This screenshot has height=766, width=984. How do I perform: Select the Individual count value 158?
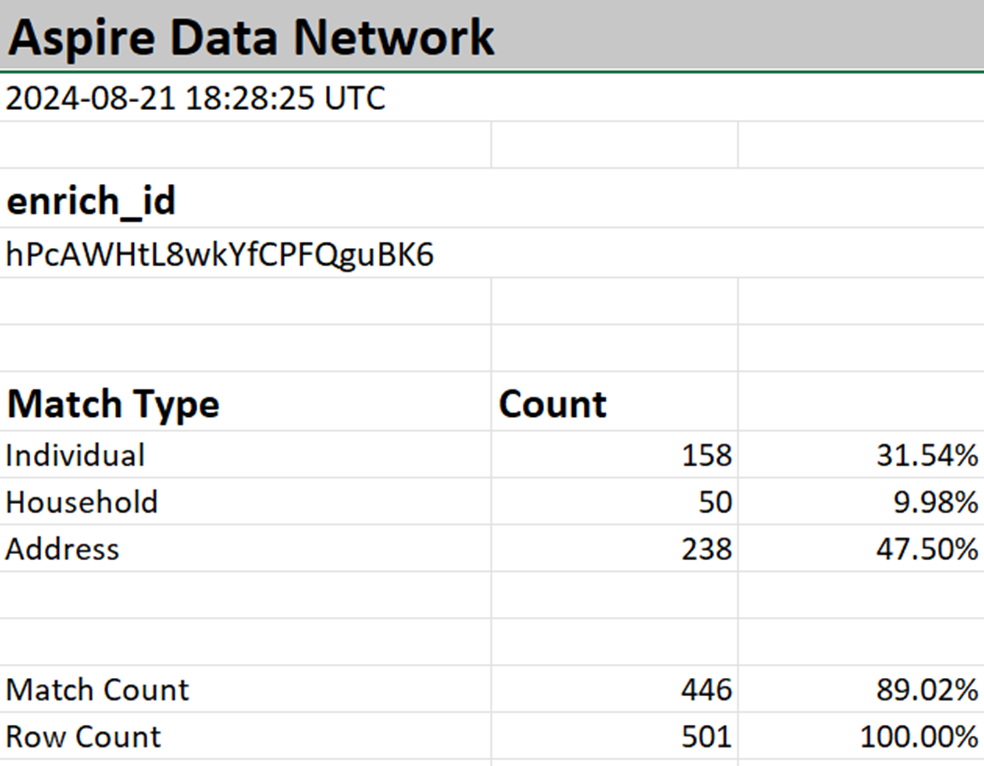(614, 454)
